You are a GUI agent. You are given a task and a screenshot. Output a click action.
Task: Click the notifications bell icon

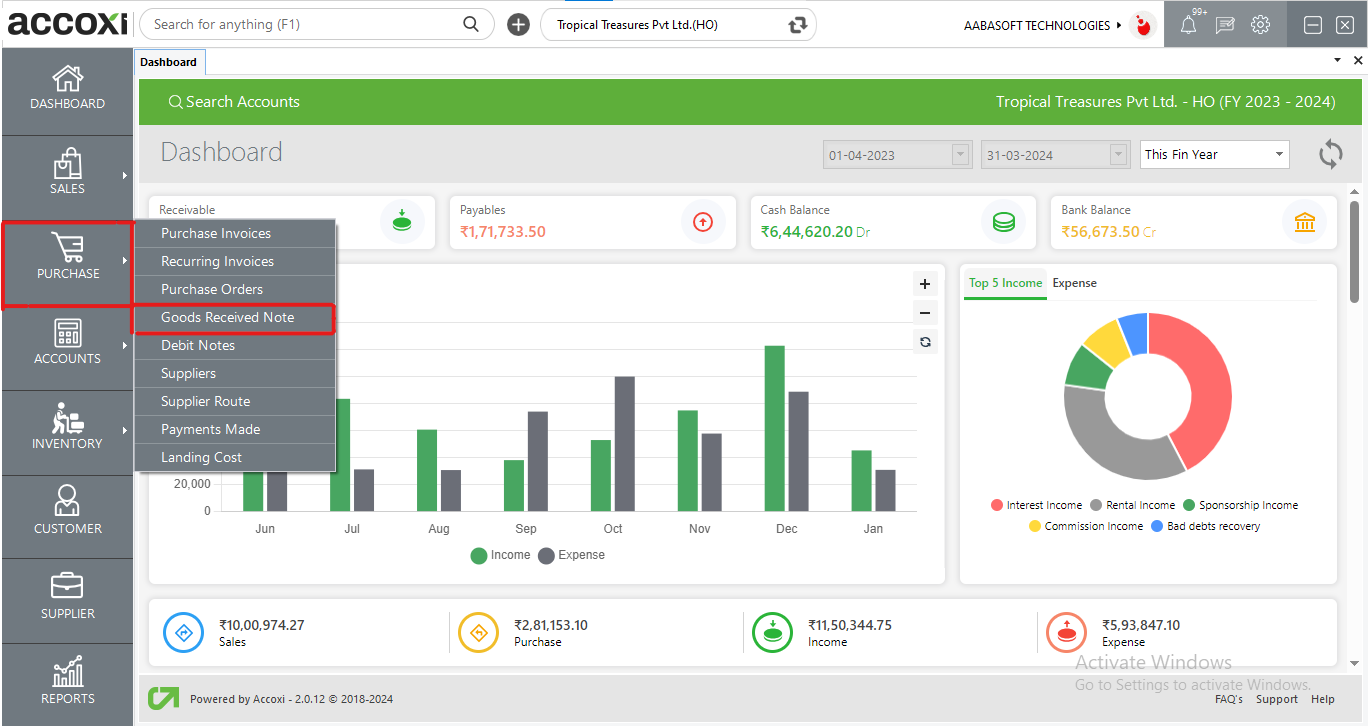click(x=1188, y=26)
